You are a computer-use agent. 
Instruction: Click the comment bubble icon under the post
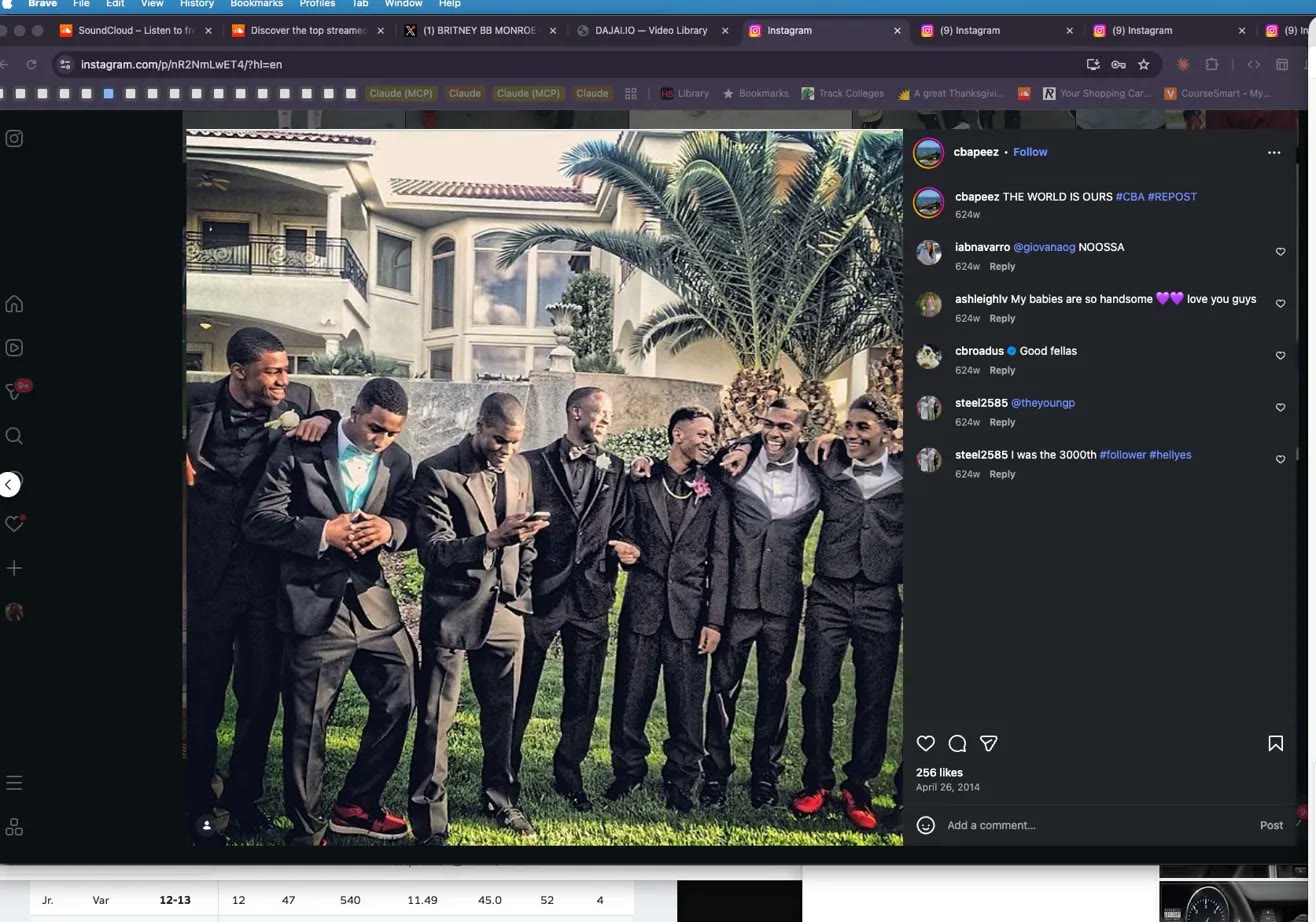point(957,743)
